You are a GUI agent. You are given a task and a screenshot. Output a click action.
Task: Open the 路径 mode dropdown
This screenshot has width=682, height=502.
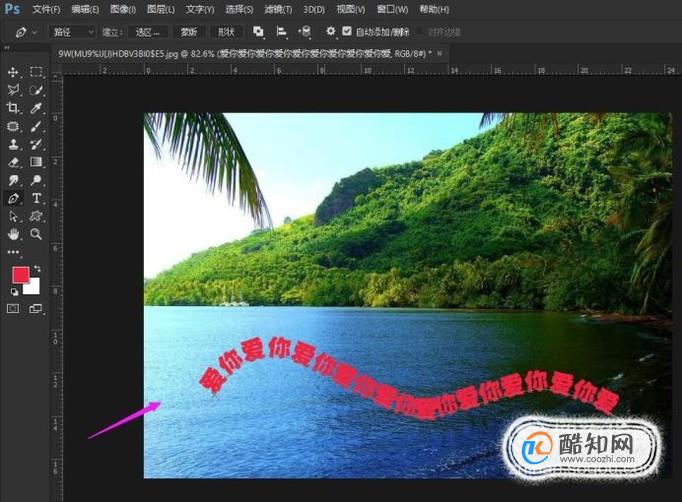point(73,32)
